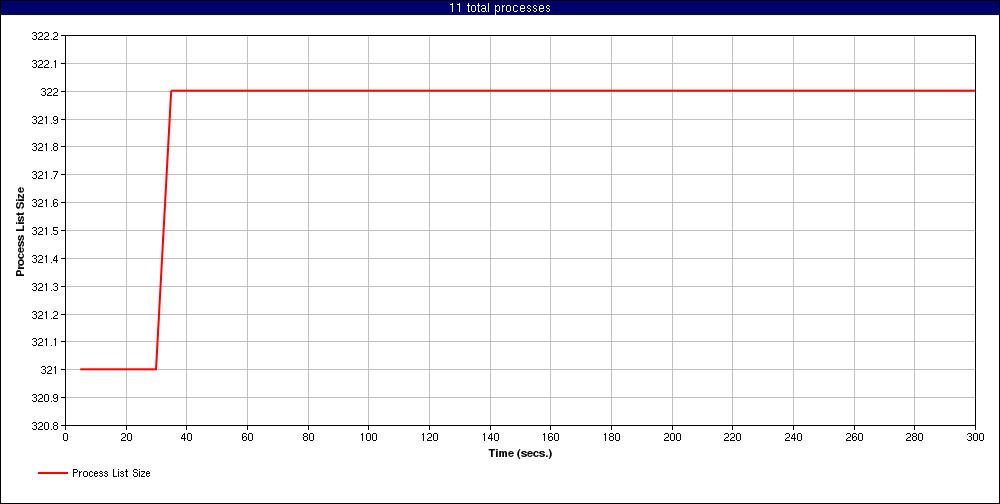Click the 0 x-axis tick label
The image size is (1000, 504).
coord(66,437)
